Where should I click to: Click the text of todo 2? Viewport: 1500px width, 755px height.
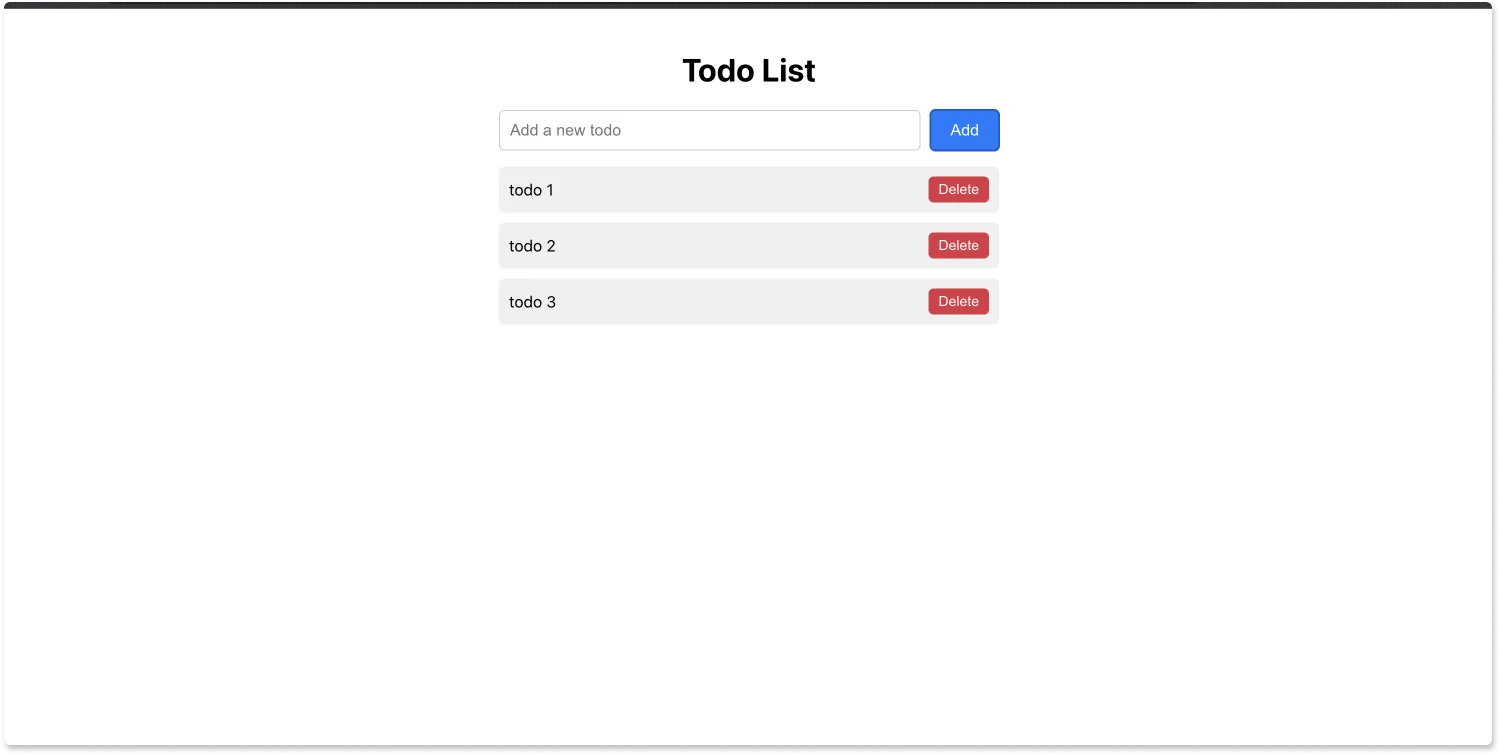[x=531, y=246]
